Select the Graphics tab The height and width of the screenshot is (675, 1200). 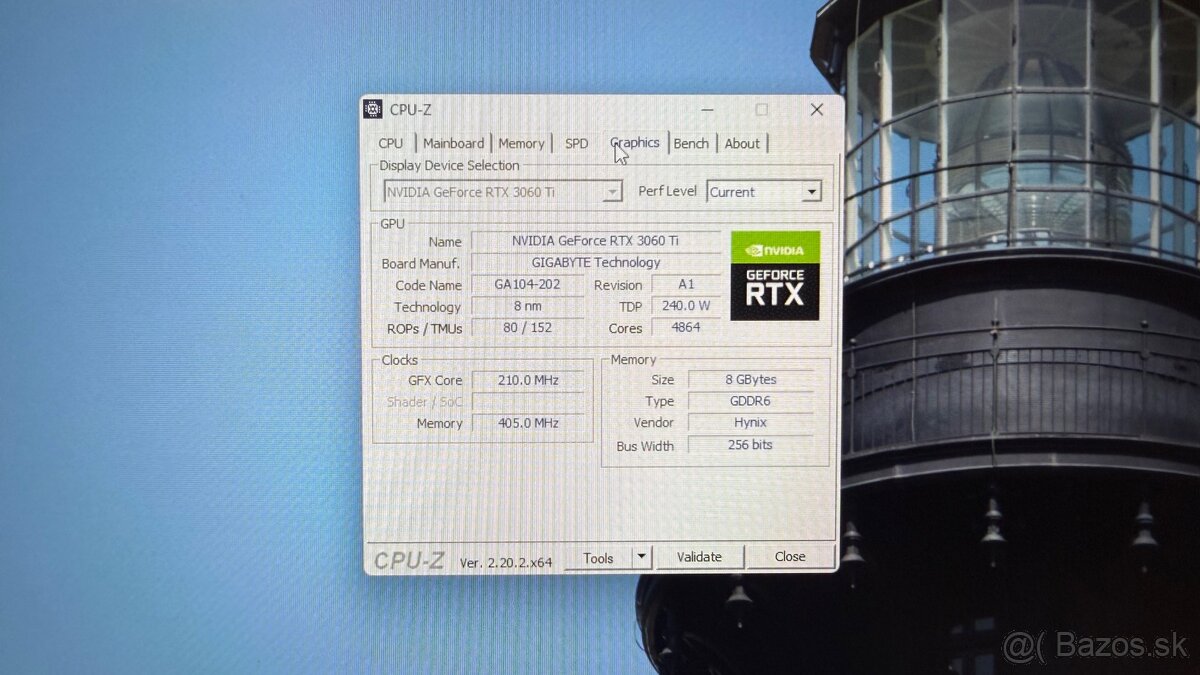pos(635,142)
